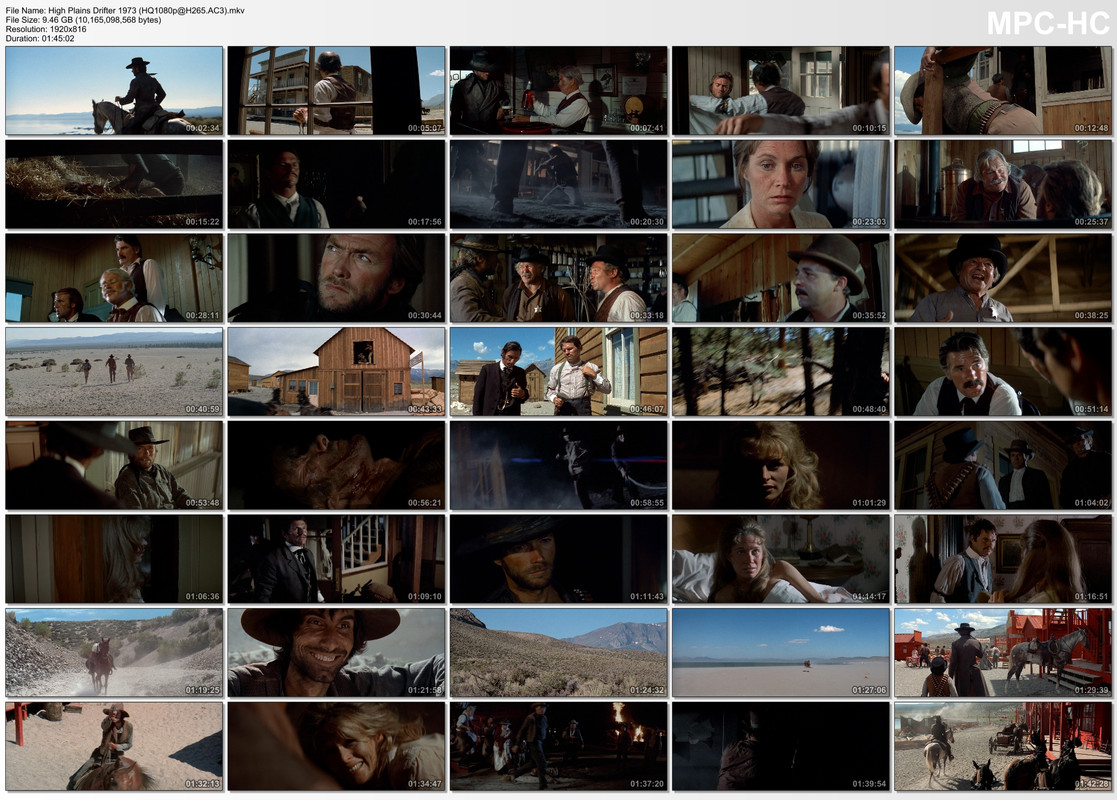1117x800 pixels.
Task: Click the dark frame at 00:15:22
Action: 114,184
